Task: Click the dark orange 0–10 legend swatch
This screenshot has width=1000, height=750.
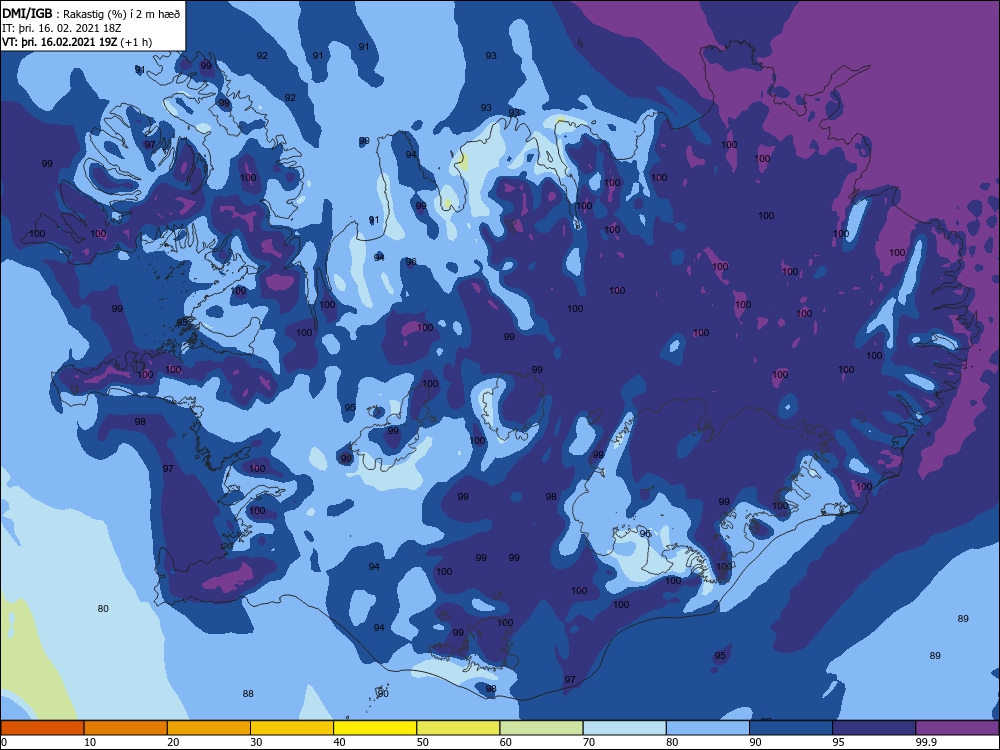Action: point(42,728)
